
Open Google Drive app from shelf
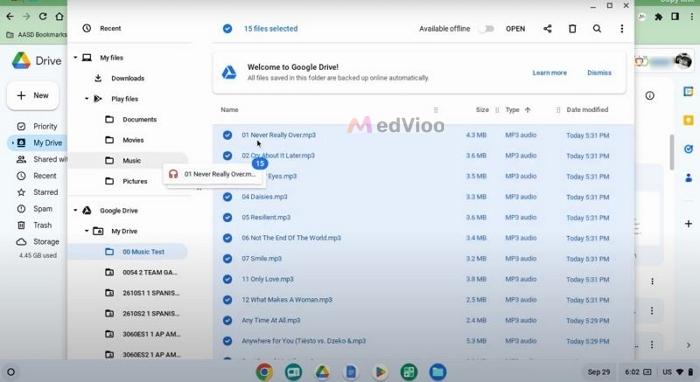tap(322, 372)
